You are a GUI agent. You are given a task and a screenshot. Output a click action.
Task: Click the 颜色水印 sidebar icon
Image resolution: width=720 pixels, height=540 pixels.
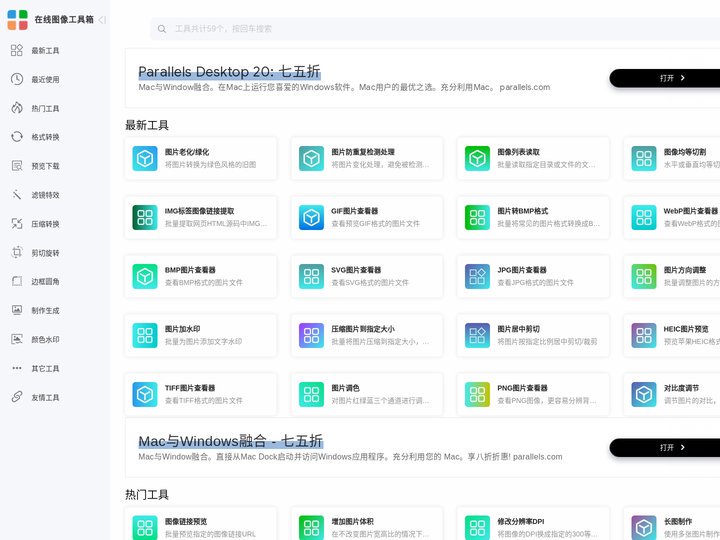(17, 339)
